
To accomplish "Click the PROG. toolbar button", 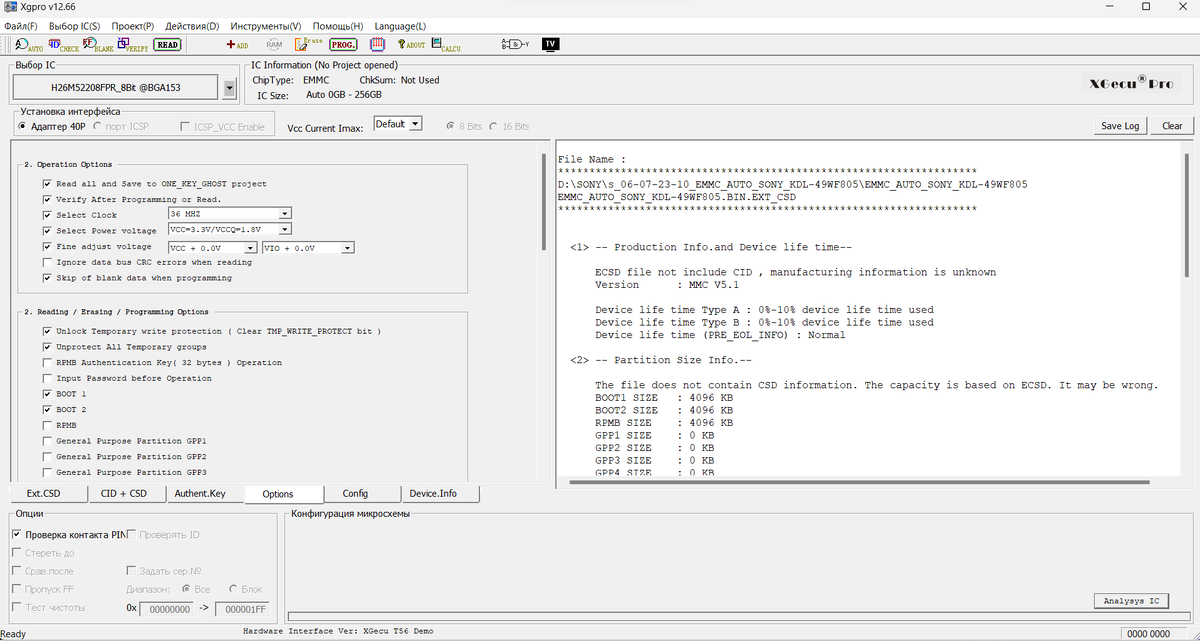I will pos(343,44).
